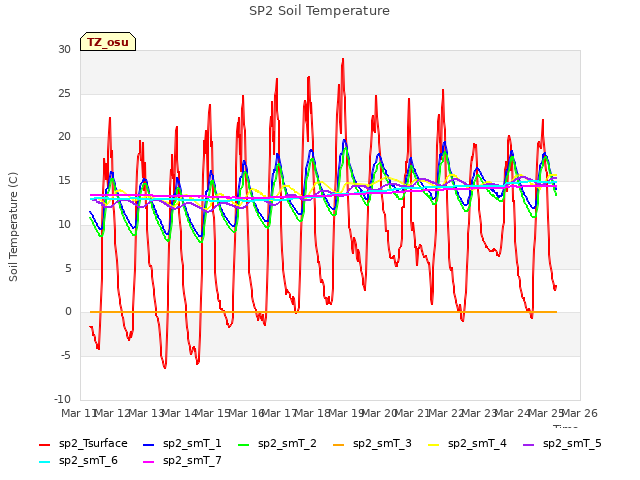Image resolution: width=640 pixels, height=480 pixels.
Task: Click the cyan sp2_smT_6 legend swatch
Action: coord(44,462)
